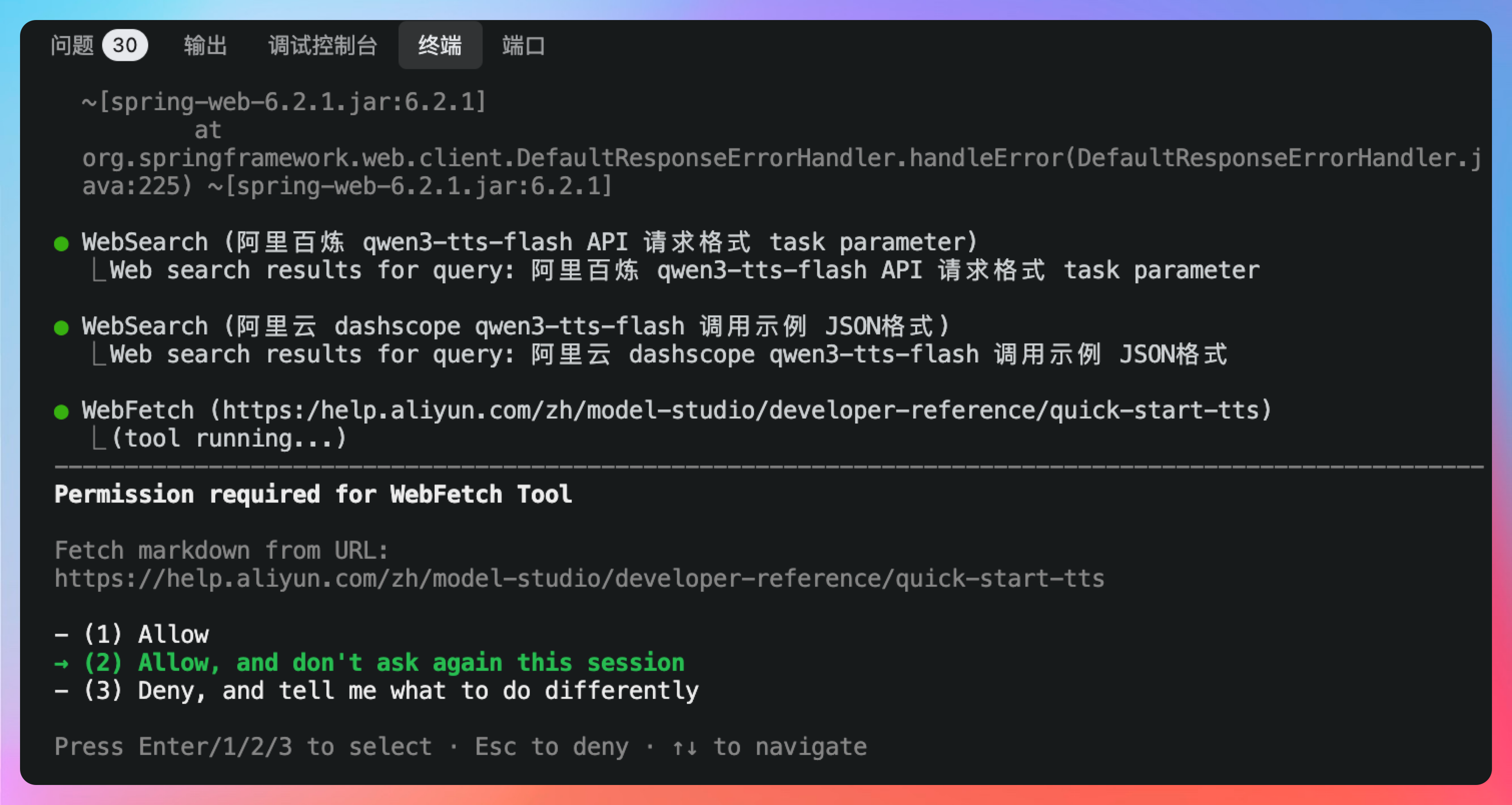Click the 'Press Enter/1/2/3 to select' hint
The width and height of the screenshot is (1512, 805).
click(x=243, y=746)
